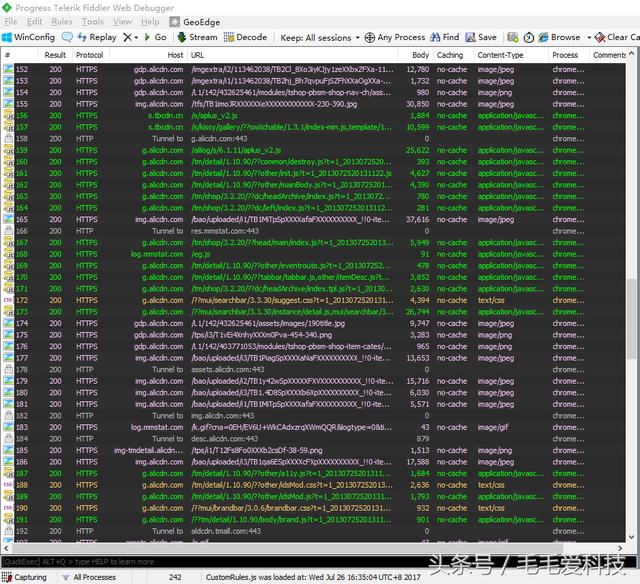The height and width of the screenshot is (584, 640).
Task: Open the Remove sessions dropdown arrow
Action: 136,38
